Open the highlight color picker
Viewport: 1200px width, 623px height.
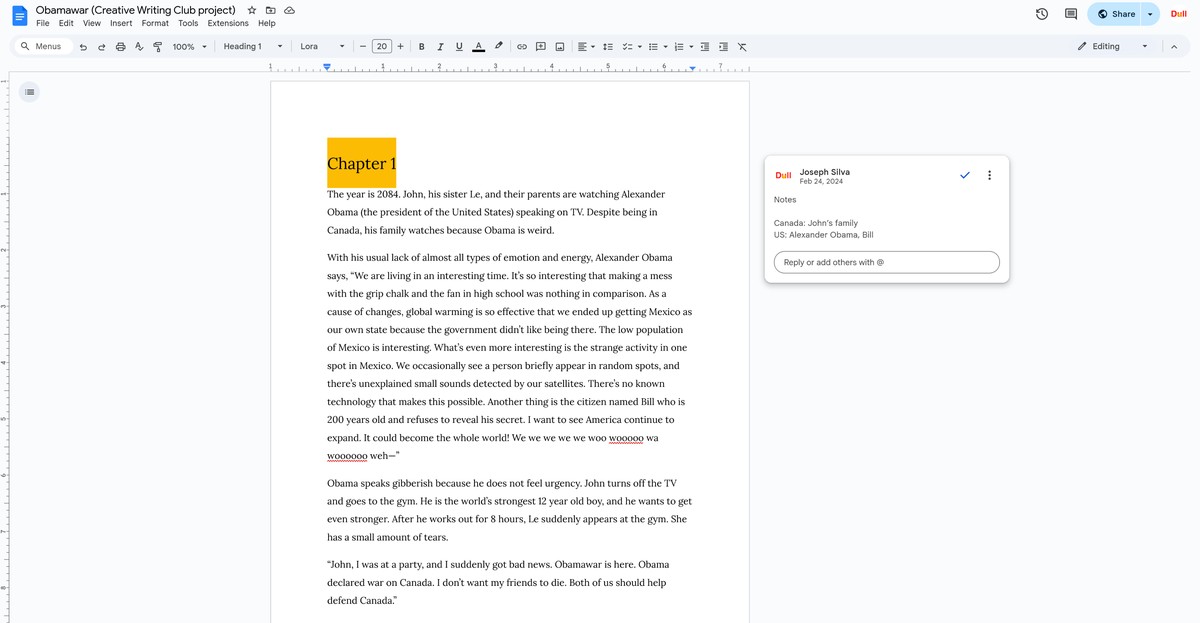coord(499,47)
